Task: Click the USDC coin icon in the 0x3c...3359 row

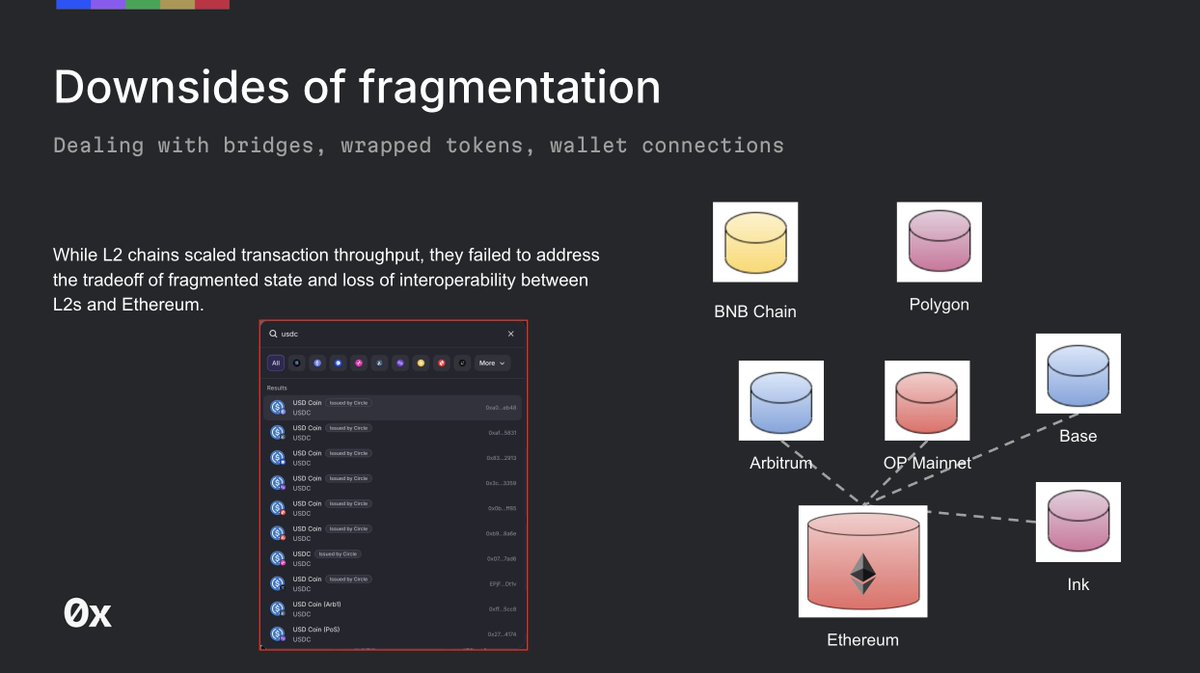Action: (x=278, y=483)
